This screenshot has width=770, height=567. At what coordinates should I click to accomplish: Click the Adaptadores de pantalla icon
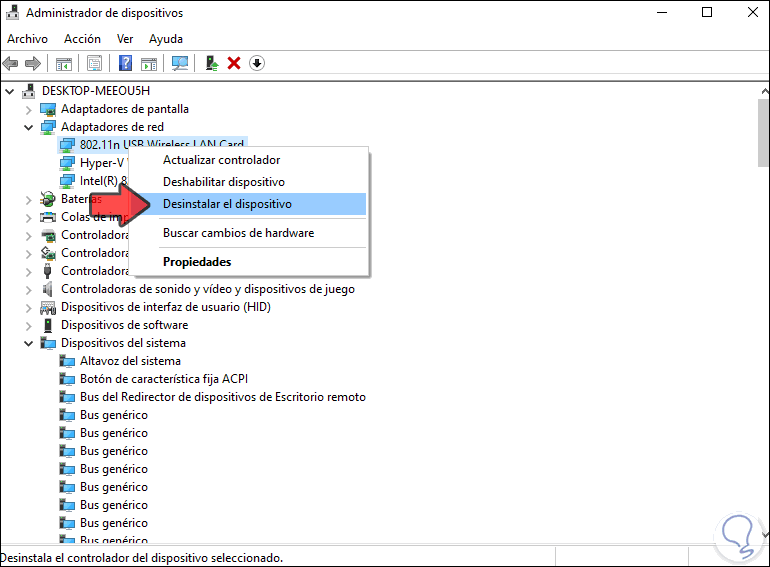tap(48, 109)
